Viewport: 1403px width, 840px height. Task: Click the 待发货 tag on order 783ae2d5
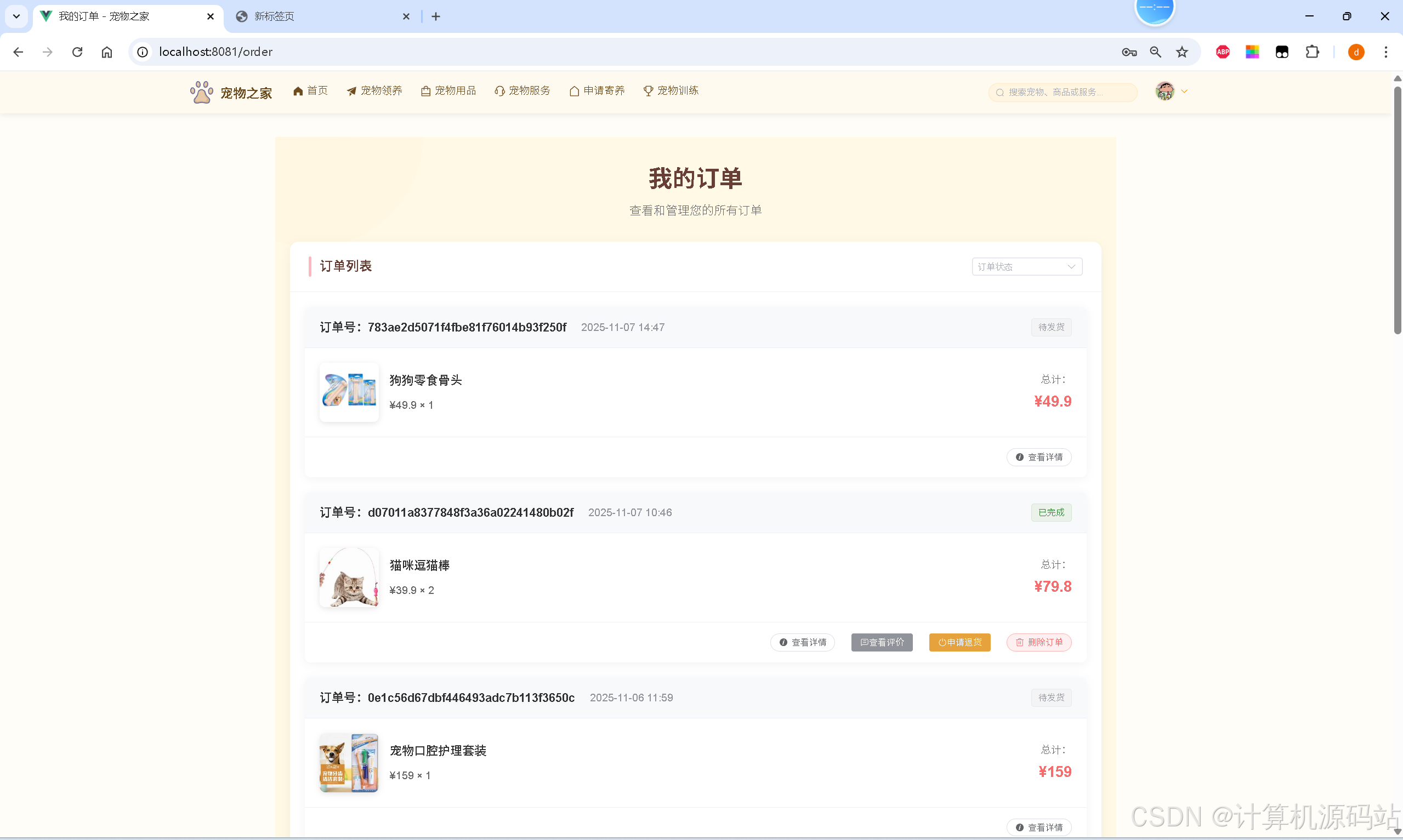point(1051,327)
